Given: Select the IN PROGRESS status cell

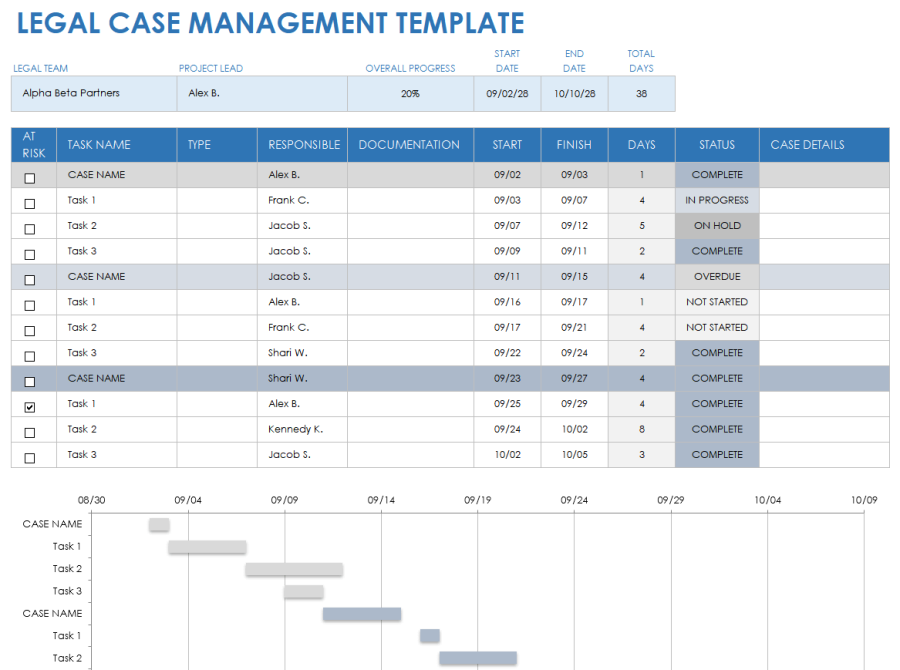Looking at the screenshot, I should tap(716, 199).
